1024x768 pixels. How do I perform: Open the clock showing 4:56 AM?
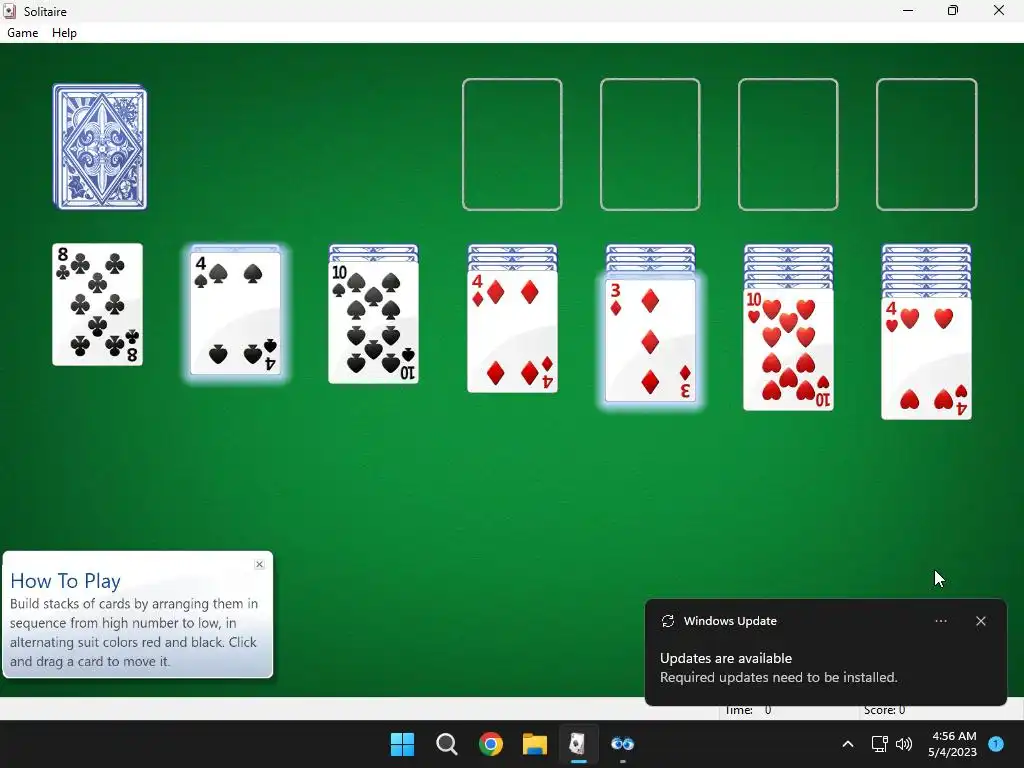(953, 744)
